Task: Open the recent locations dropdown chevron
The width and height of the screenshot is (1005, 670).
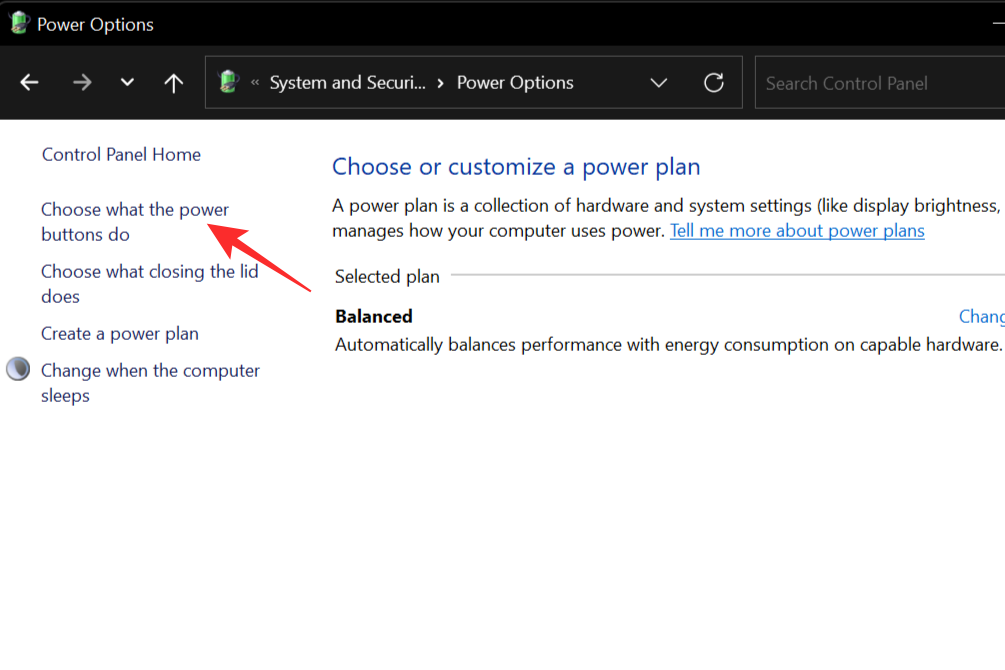Action: pos(127,83)
